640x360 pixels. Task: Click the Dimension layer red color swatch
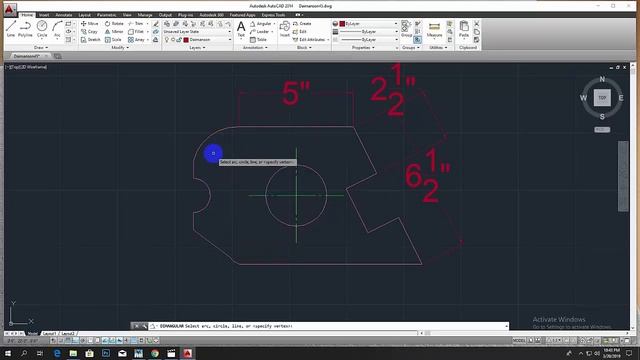pos(186,40)
